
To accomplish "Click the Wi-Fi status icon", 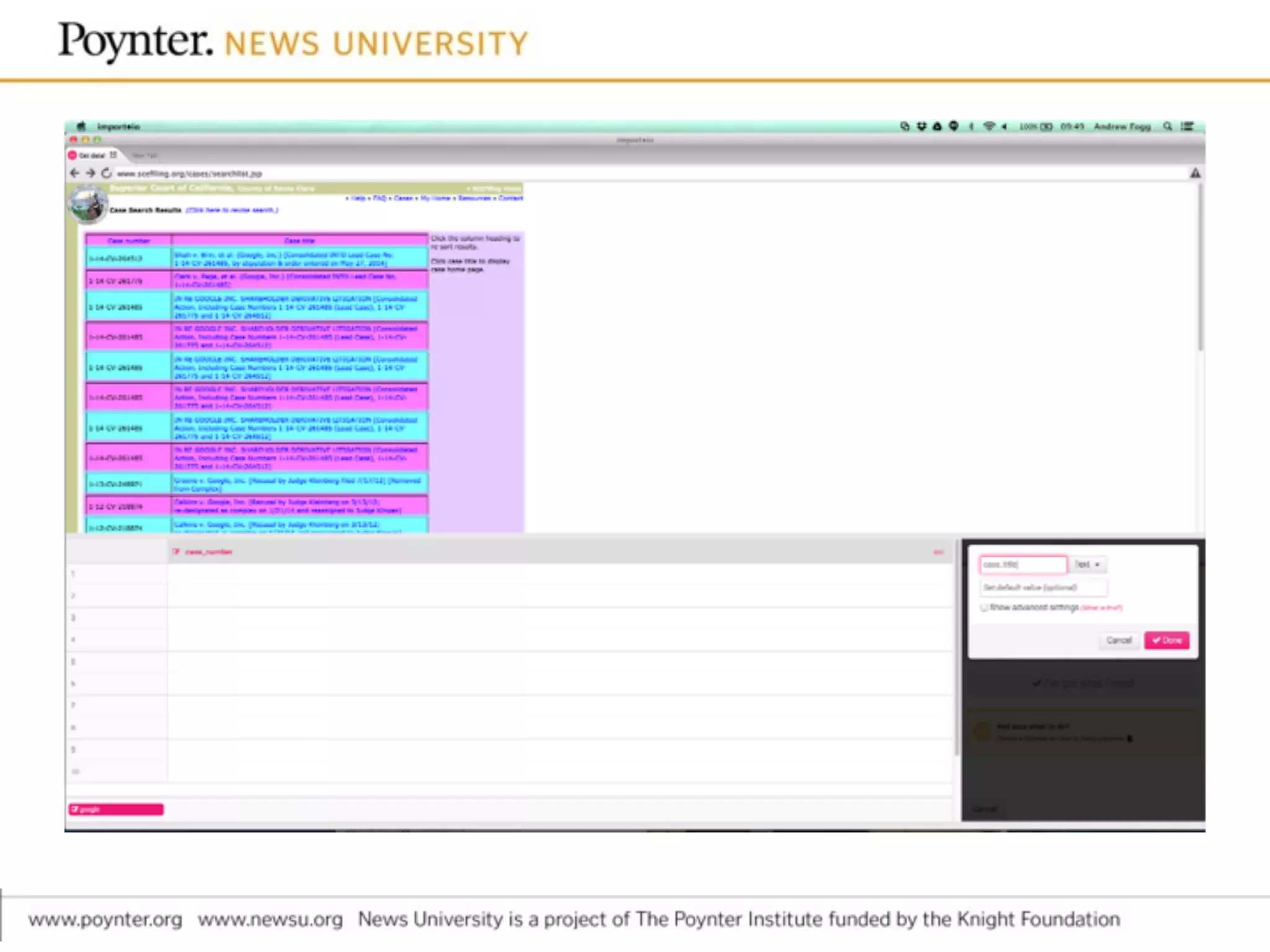I will 989,126.
